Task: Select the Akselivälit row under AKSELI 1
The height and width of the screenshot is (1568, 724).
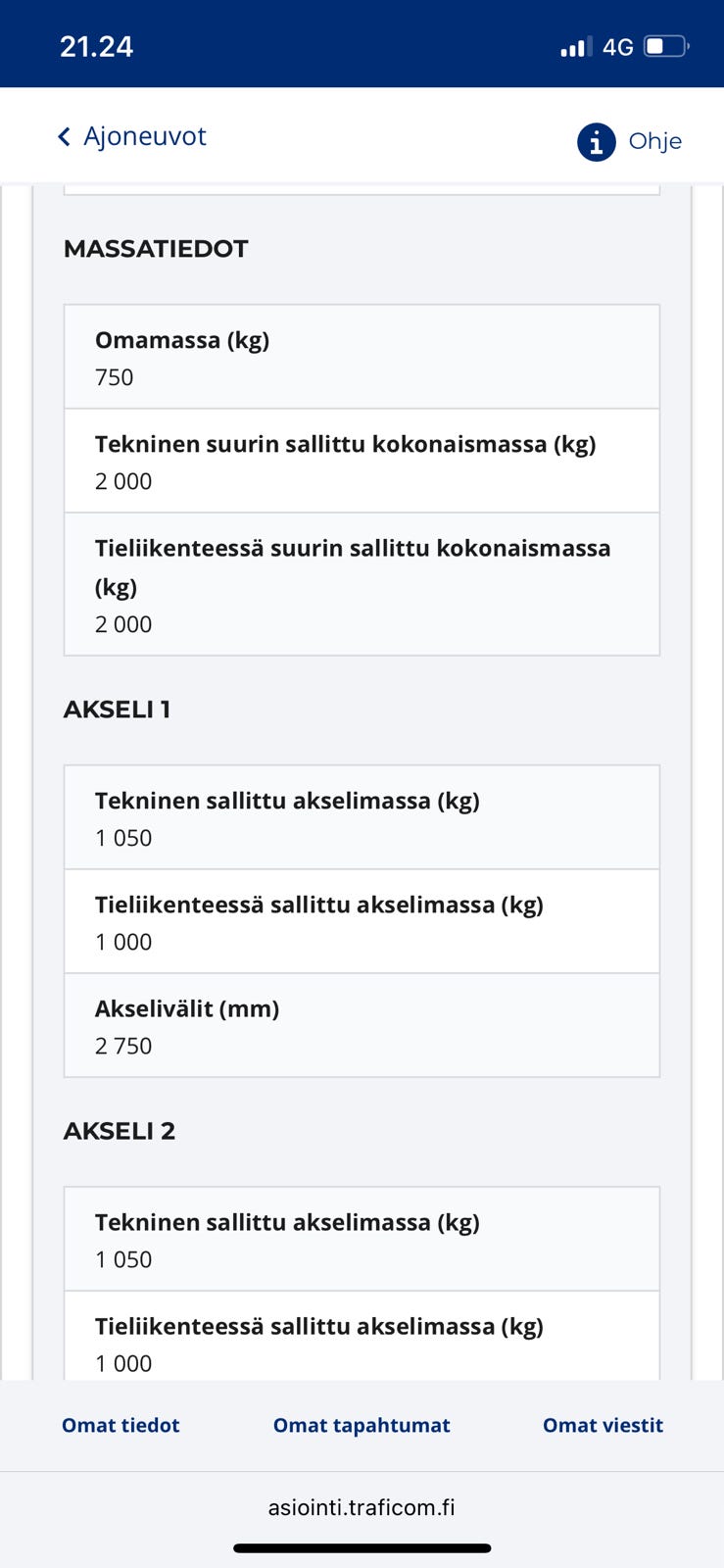Action: [x=362, y=1025]
